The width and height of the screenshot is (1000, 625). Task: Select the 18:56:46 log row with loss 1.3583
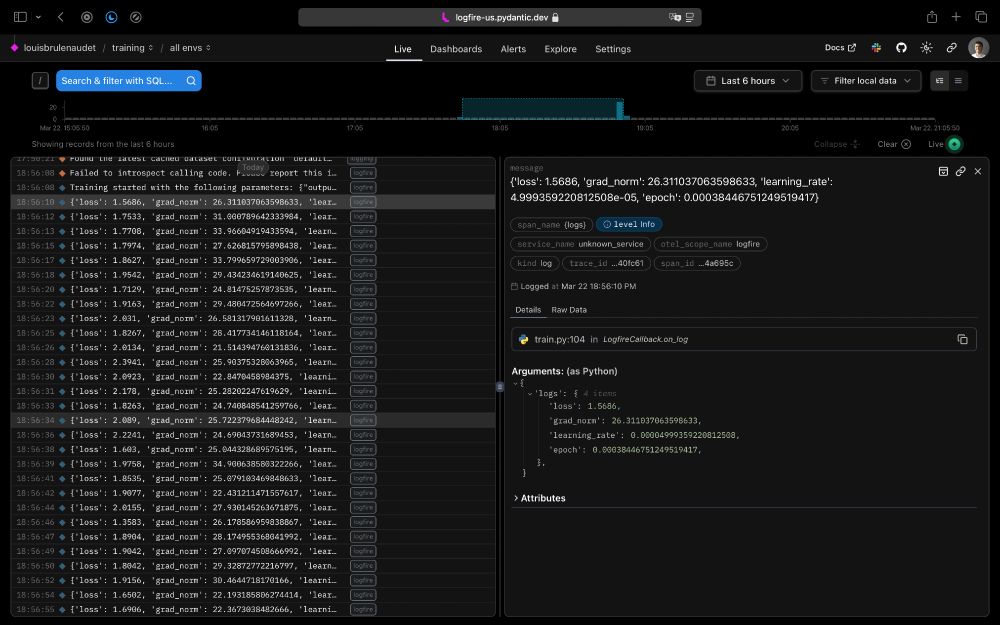[x=253, y=522]
